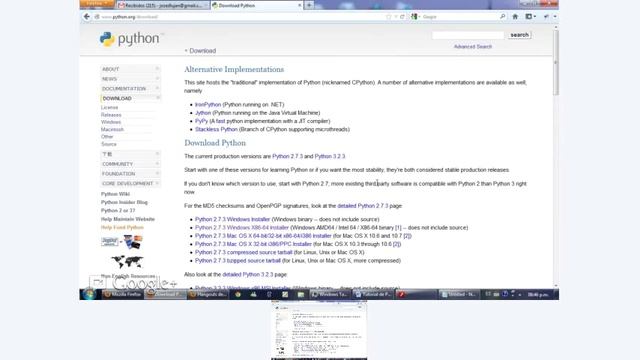640x360 pixels.
Task: Open ABOUT in the sidebar menu
Action: pos(130,69)
